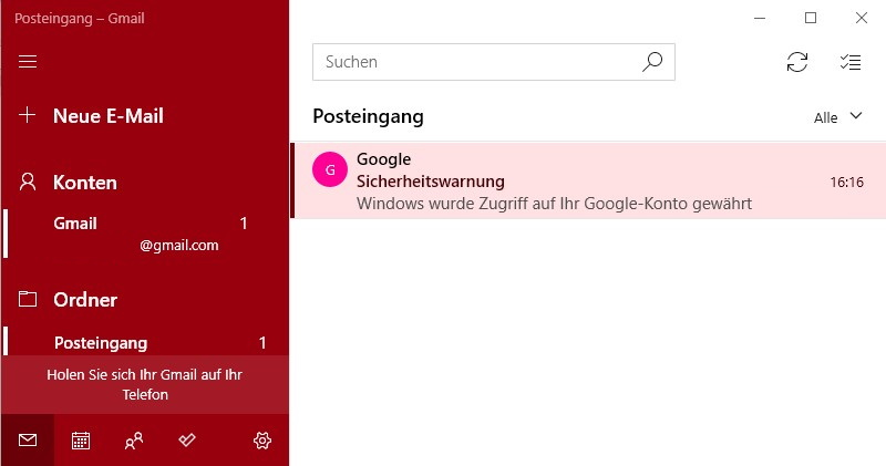Expand the Alle filter dropdown
This screenshot has width=886, height=466.
[838, 117]
